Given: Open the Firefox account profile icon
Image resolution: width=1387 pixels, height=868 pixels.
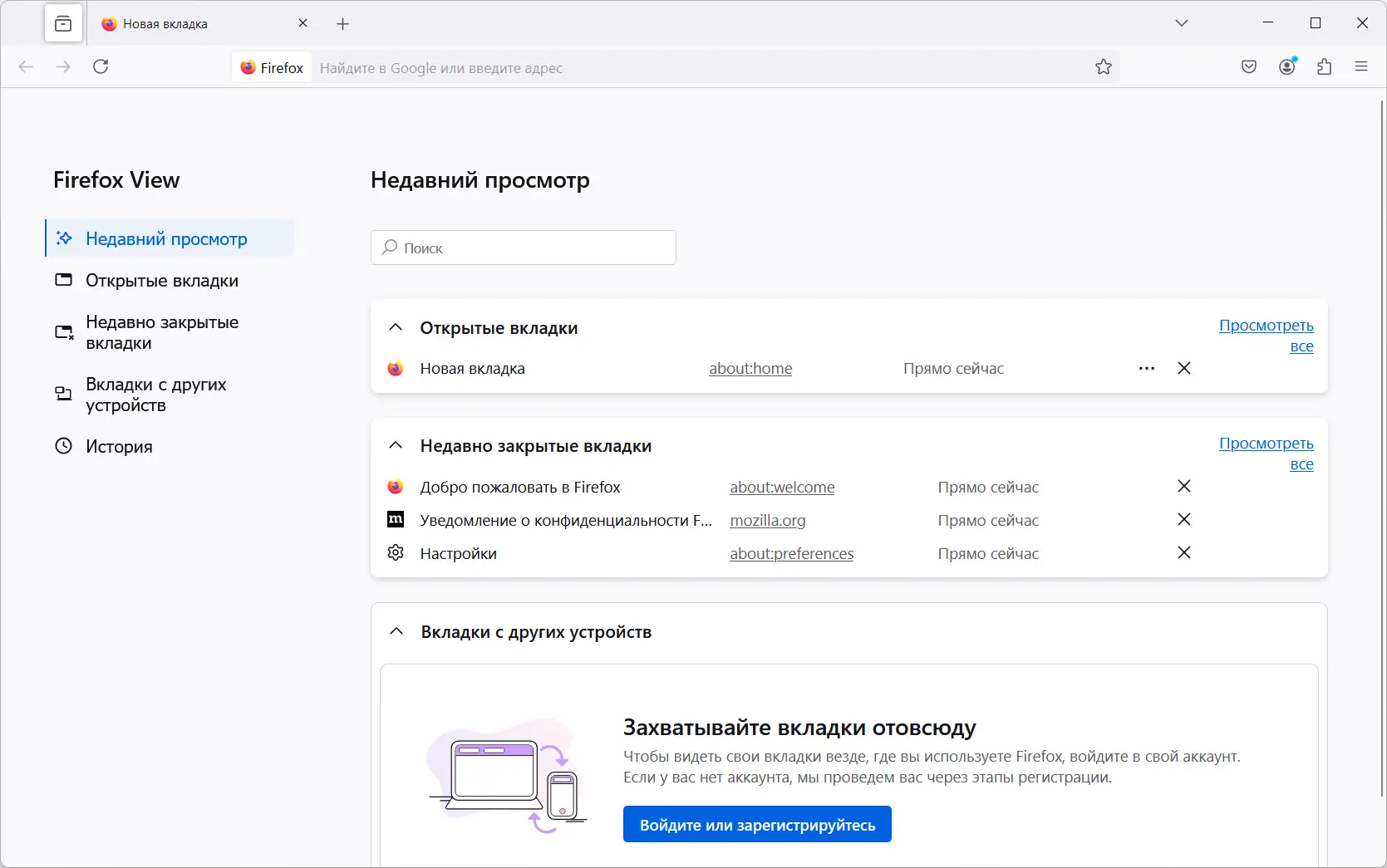Looking at the screenshot, I should coord(1287,66).
